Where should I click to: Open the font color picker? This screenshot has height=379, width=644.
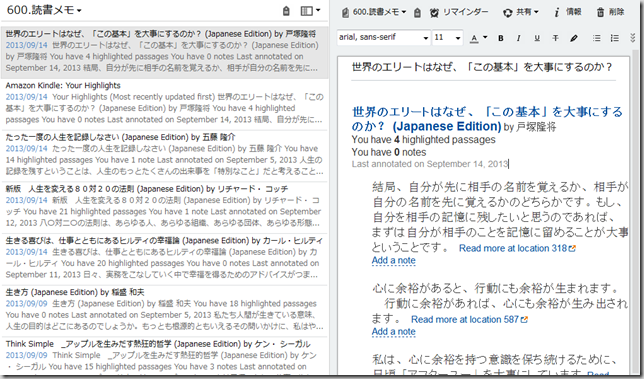pyautogui.click(x=478, y=38)
